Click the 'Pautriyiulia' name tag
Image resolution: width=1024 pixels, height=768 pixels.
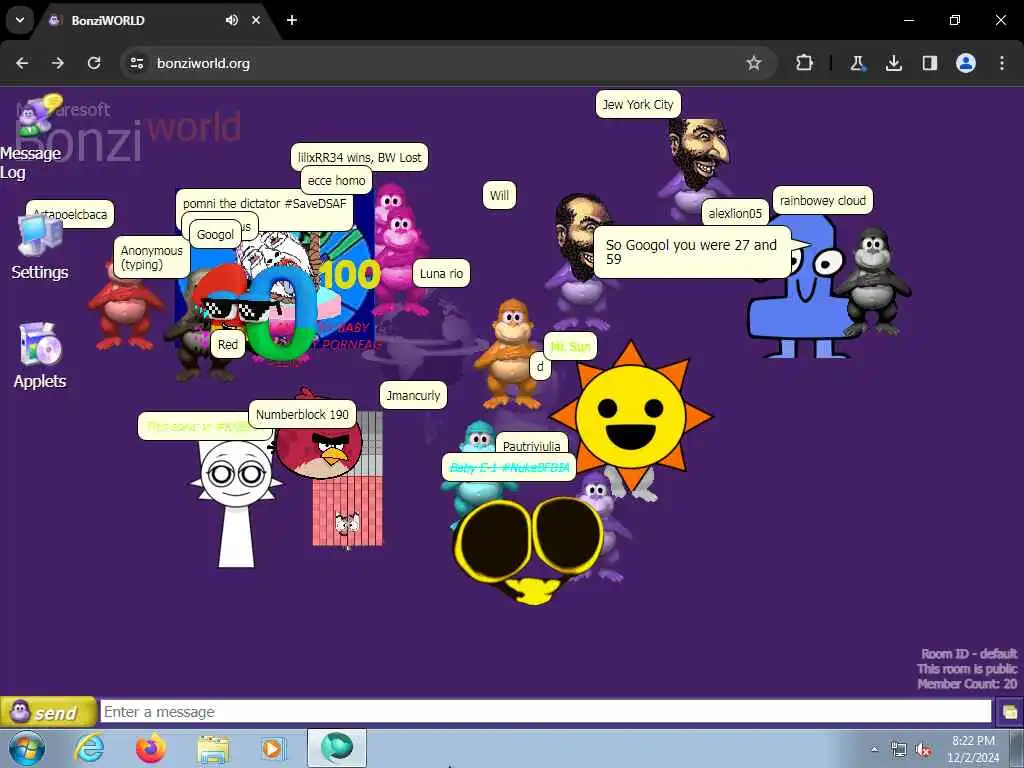532,443
